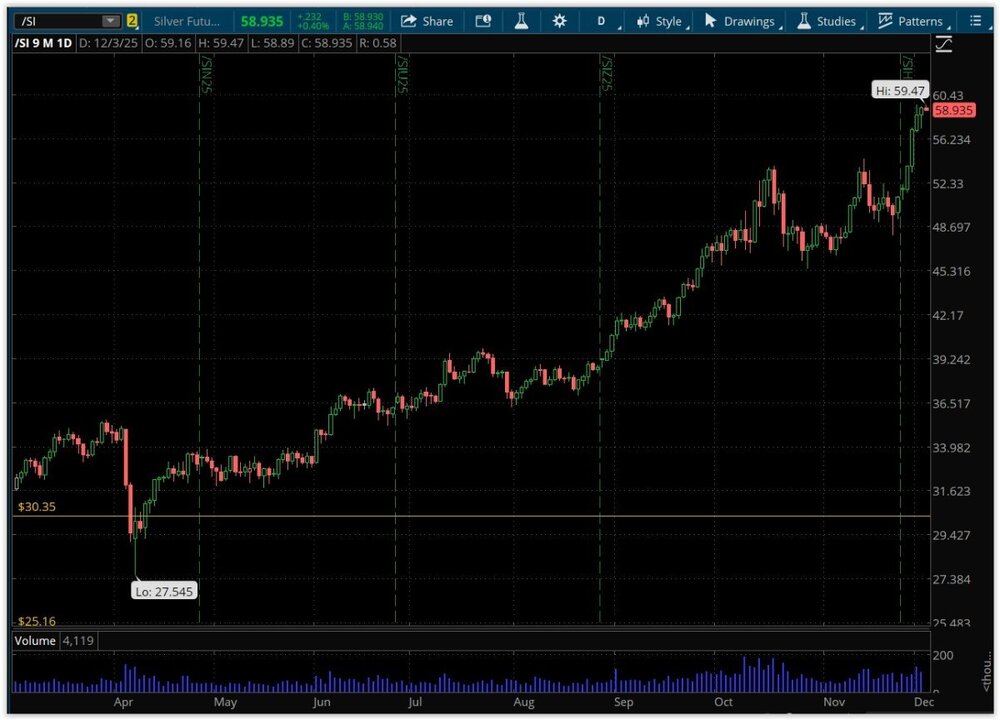
Task: Expand the /SI symbol selector dropdown arrow
Action: pyautogui.click(x=109, y=21)
